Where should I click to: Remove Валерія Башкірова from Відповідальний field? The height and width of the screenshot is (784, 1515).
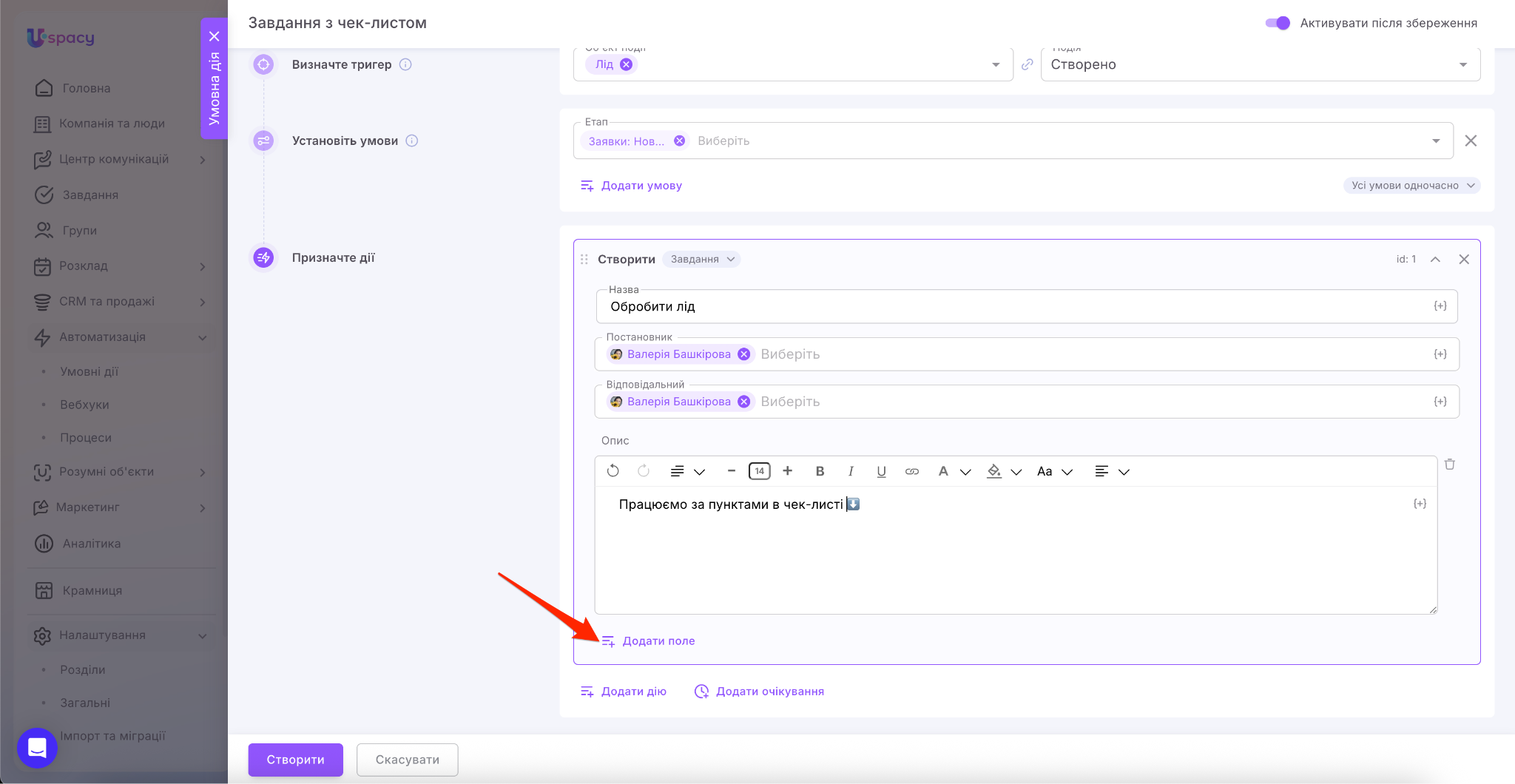(x=744, y=402)
